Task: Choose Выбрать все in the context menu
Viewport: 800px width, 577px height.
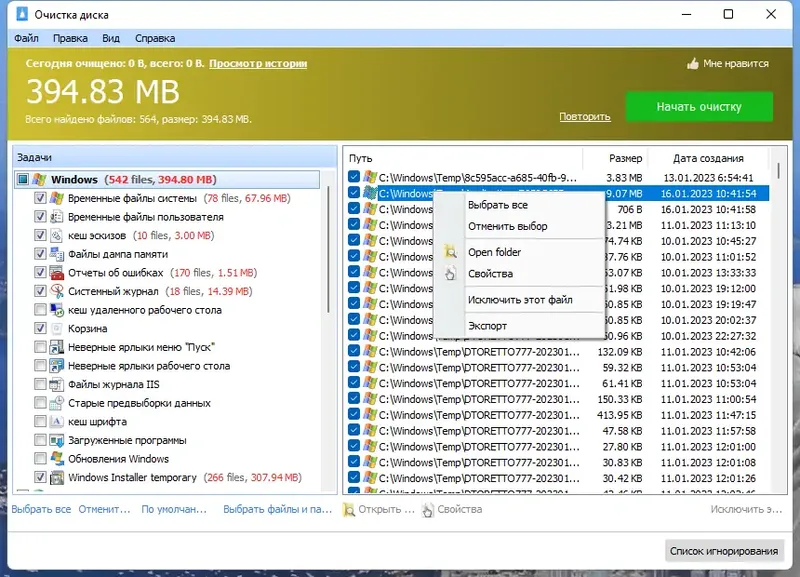Action: point(519,205)
